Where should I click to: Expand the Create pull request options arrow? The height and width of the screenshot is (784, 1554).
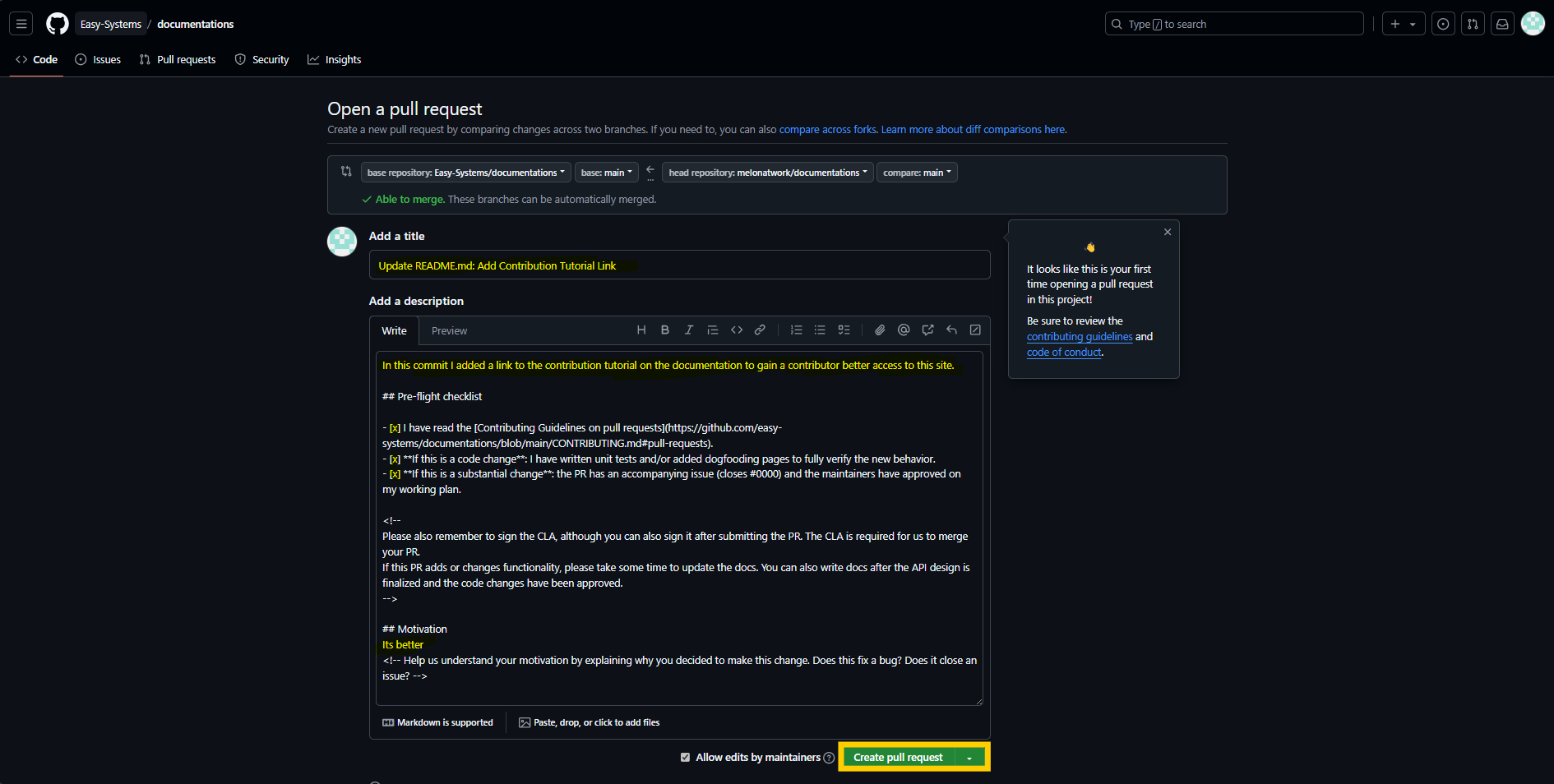coord(970,758)
